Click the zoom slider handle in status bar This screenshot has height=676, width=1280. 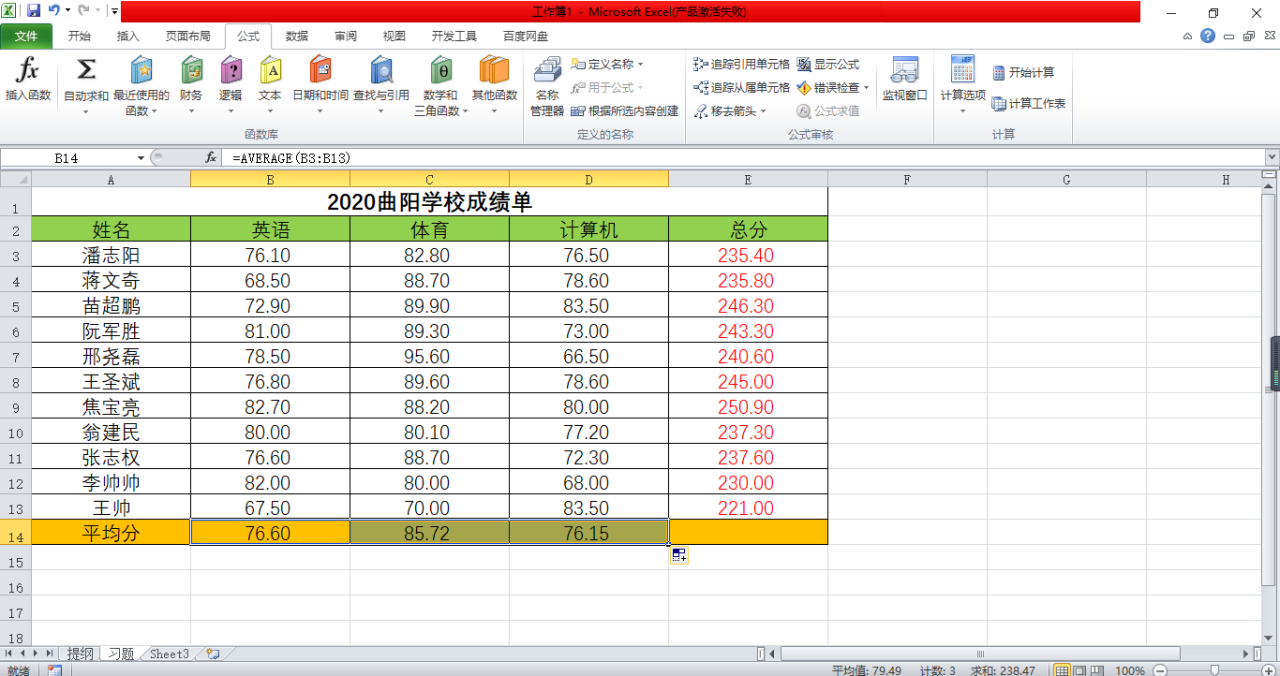1214,670
